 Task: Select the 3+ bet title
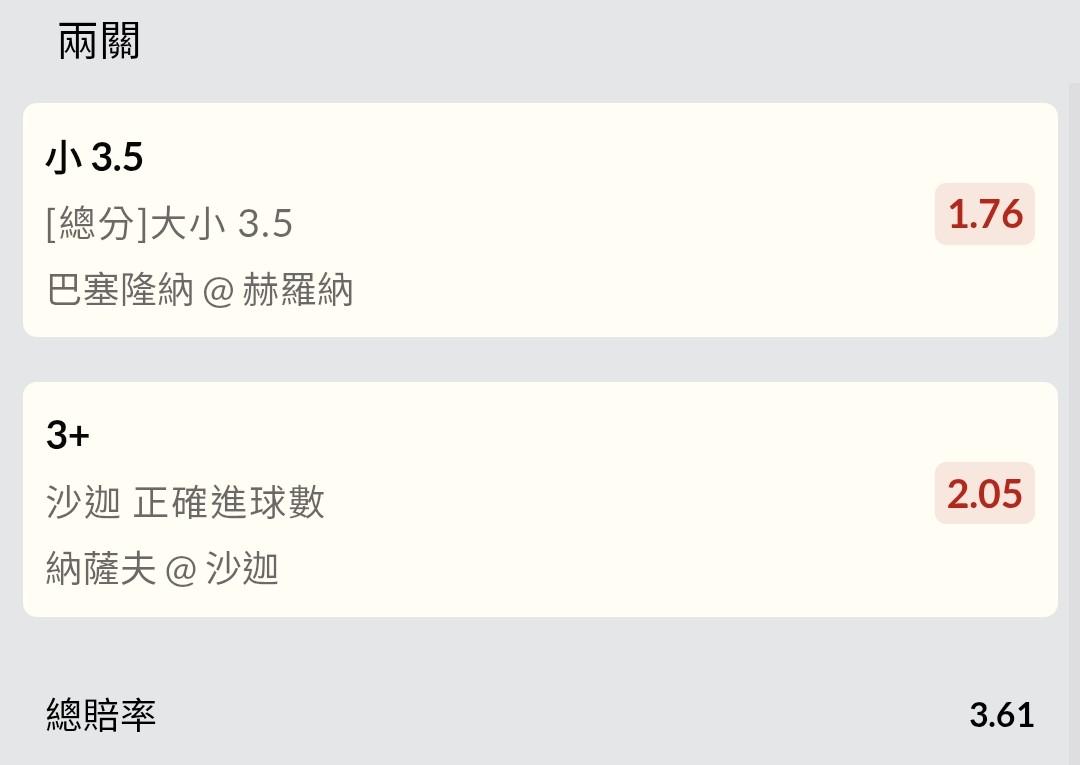68,436
